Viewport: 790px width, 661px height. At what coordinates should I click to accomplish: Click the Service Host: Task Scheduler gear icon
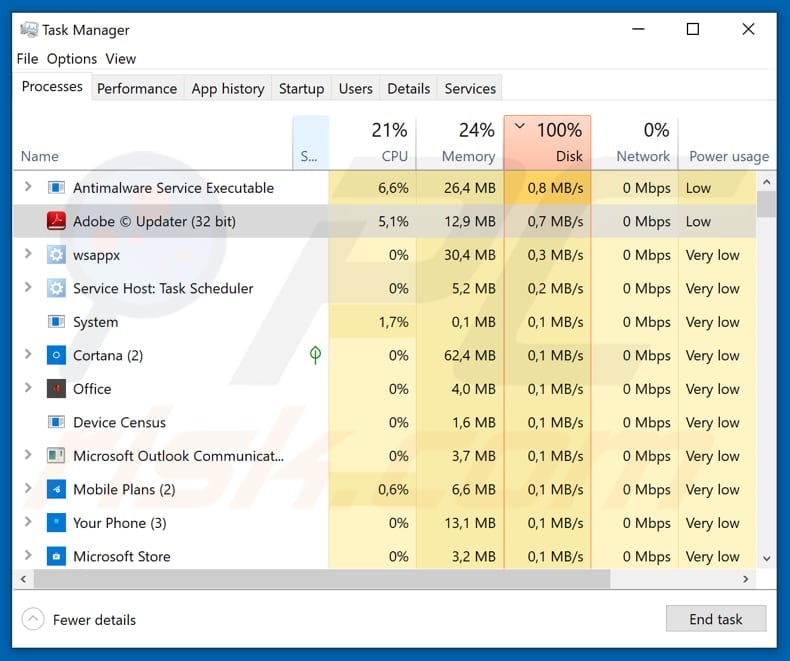(56, 288)
